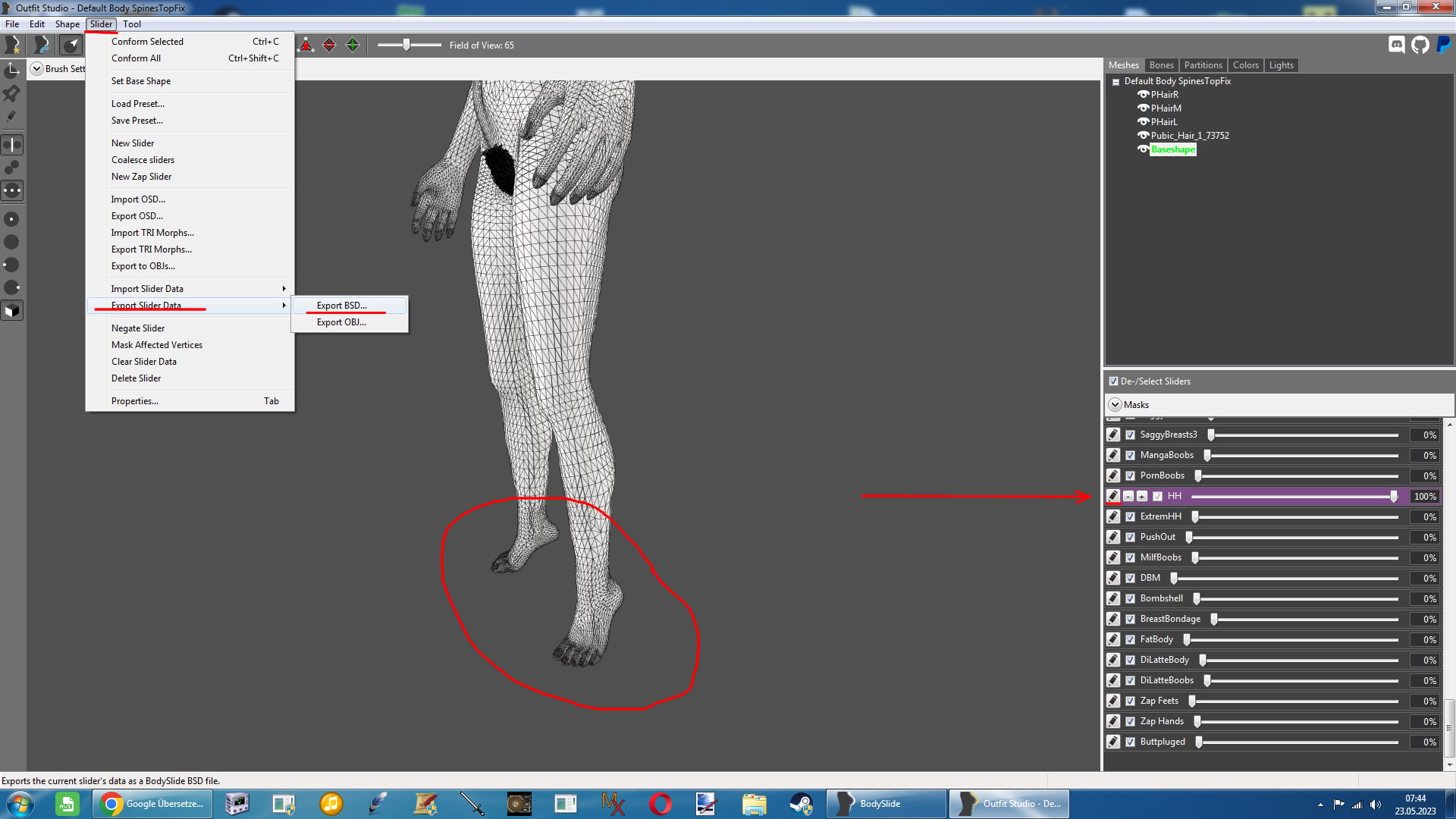Uncheck the ExtremHH slider checkbox
The width and height of the screenshot is (1456, 819).
(x=1131, y=516)
